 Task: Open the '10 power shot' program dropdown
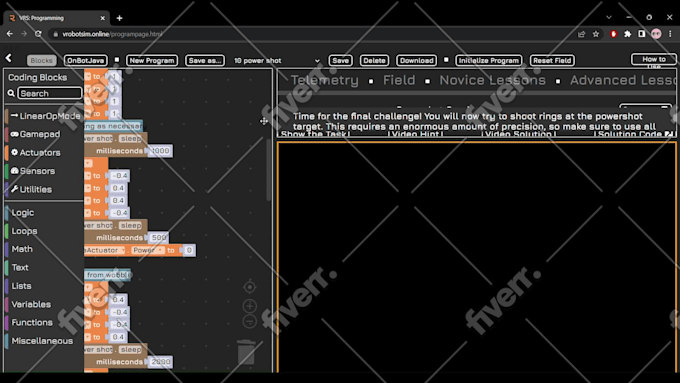point(277,61)
